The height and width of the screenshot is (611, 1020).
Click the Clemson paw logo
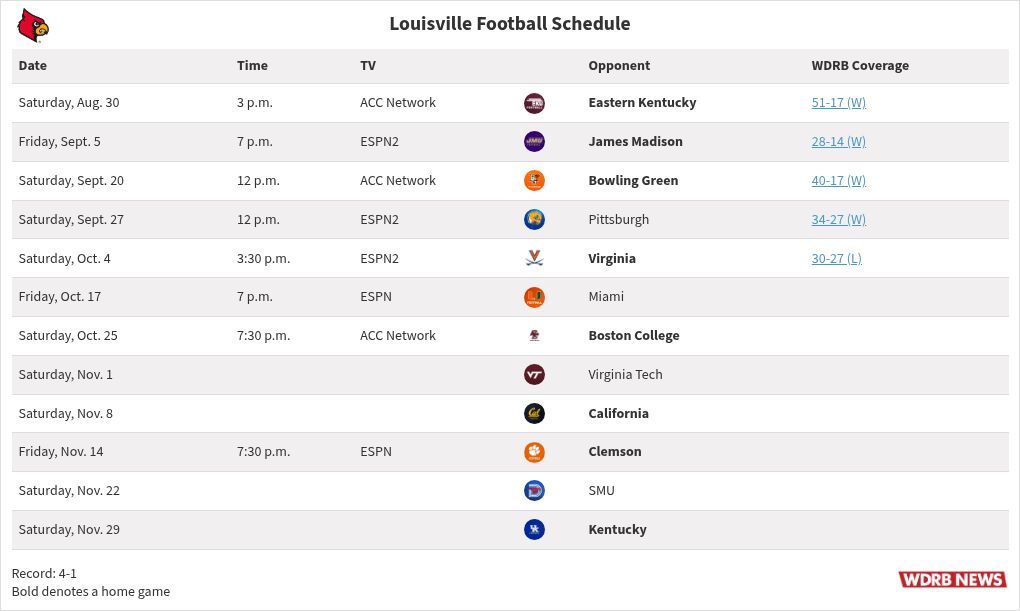(534, 452)
